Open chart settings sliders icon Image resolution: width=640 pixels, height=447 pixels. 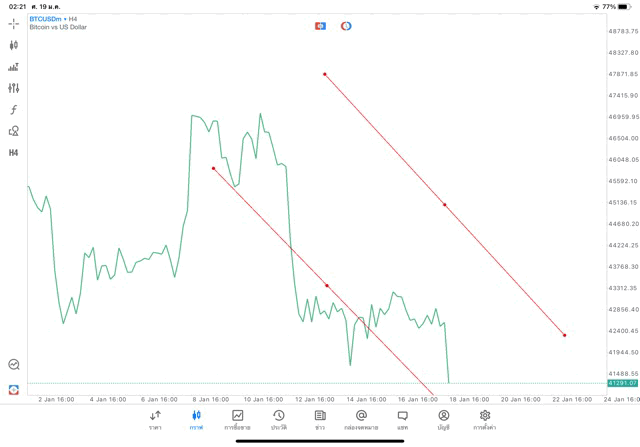pyautogui.click(x=14, y=88)
